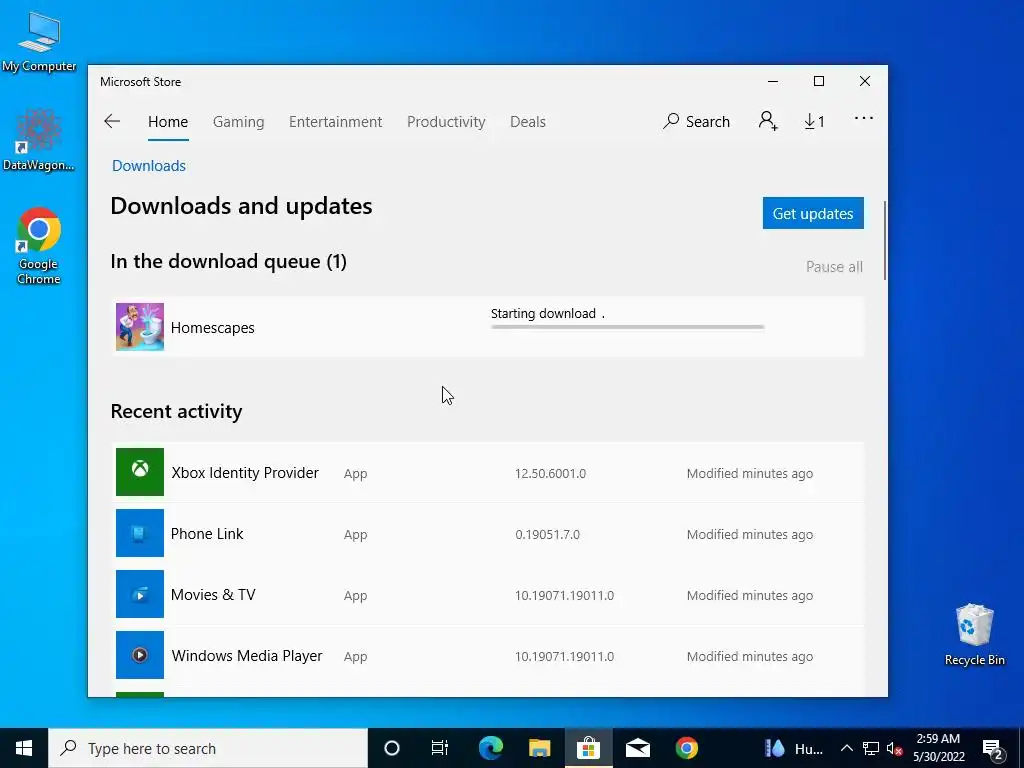Click the Store window vertical scrollbar
Screen dimensions: 1024x768
885,240
